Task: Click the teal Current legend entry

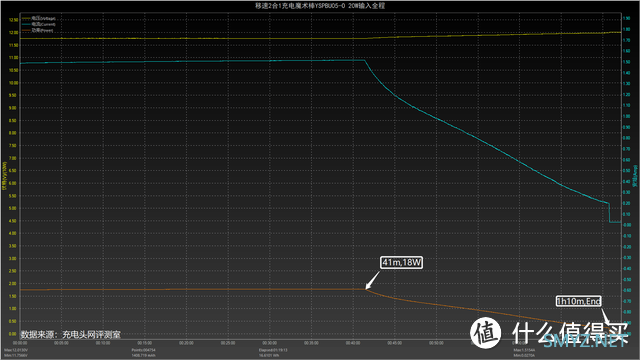Action: point(38,24)
